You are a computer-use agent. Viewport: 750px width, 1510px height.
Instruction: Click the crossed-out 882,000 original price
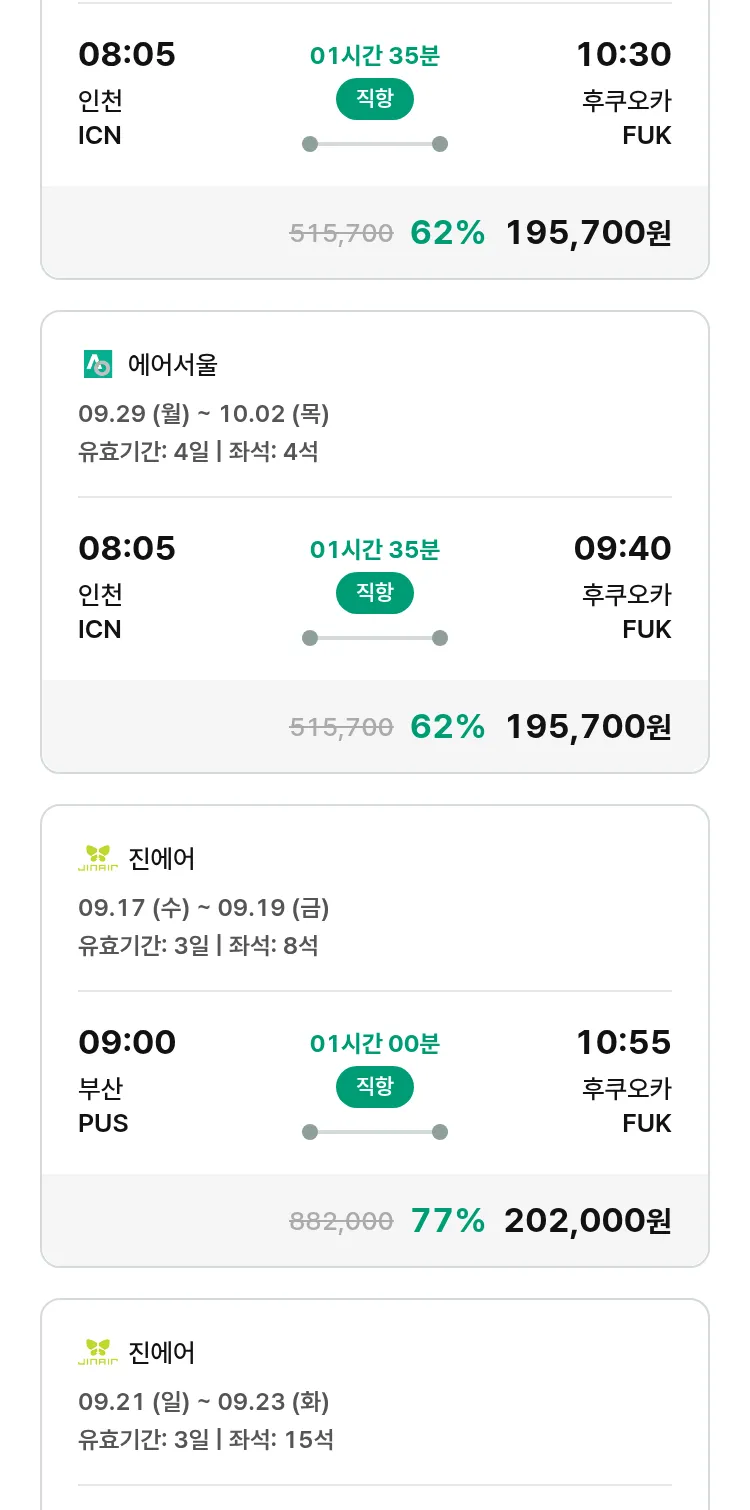coord(341,1221)
